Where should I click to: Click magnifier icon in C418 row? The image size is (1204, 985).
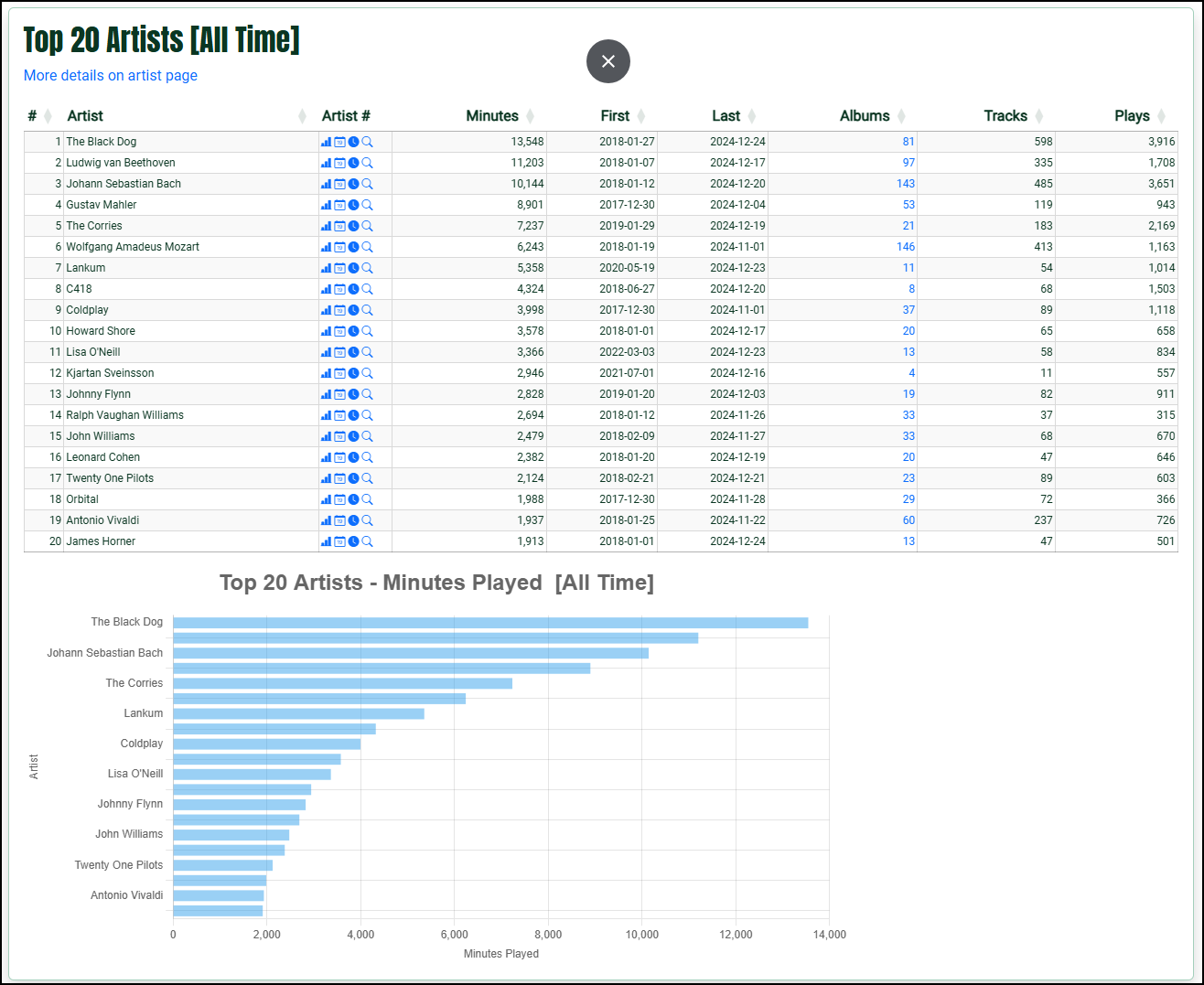[367, 289]
